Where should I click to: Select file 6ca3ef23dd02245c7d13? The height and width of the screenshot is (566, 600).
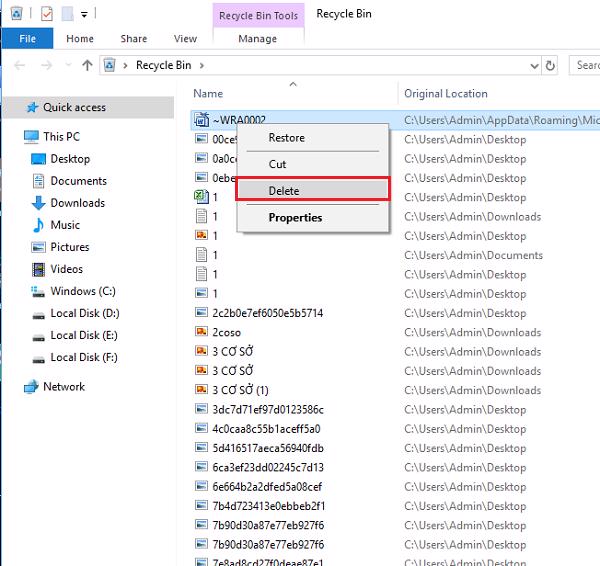click(x=268, y=467)
